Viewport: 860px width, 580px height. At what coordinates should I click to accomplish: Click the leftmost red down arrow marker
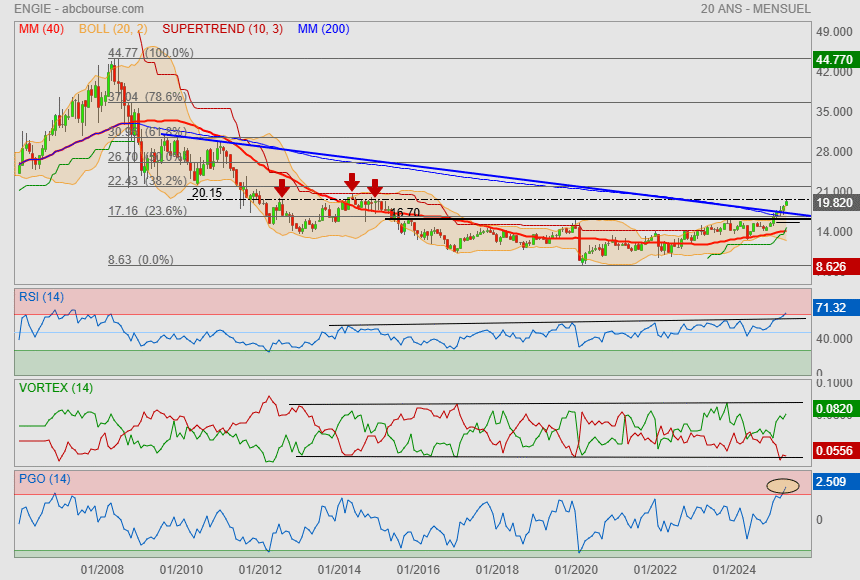coord(282,187)
